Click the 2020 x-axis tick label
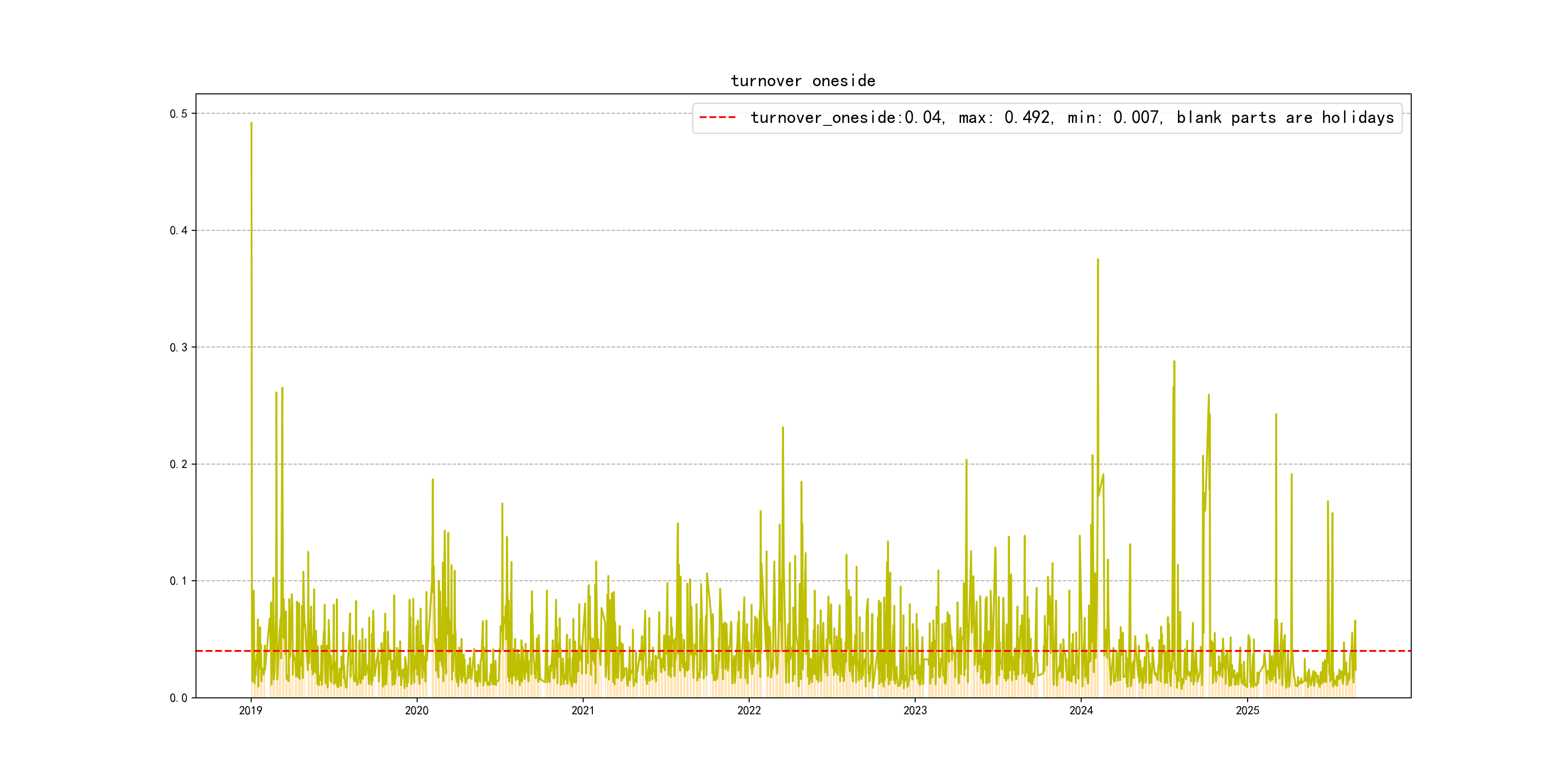The image size is (1568, 784). point(416,710)
